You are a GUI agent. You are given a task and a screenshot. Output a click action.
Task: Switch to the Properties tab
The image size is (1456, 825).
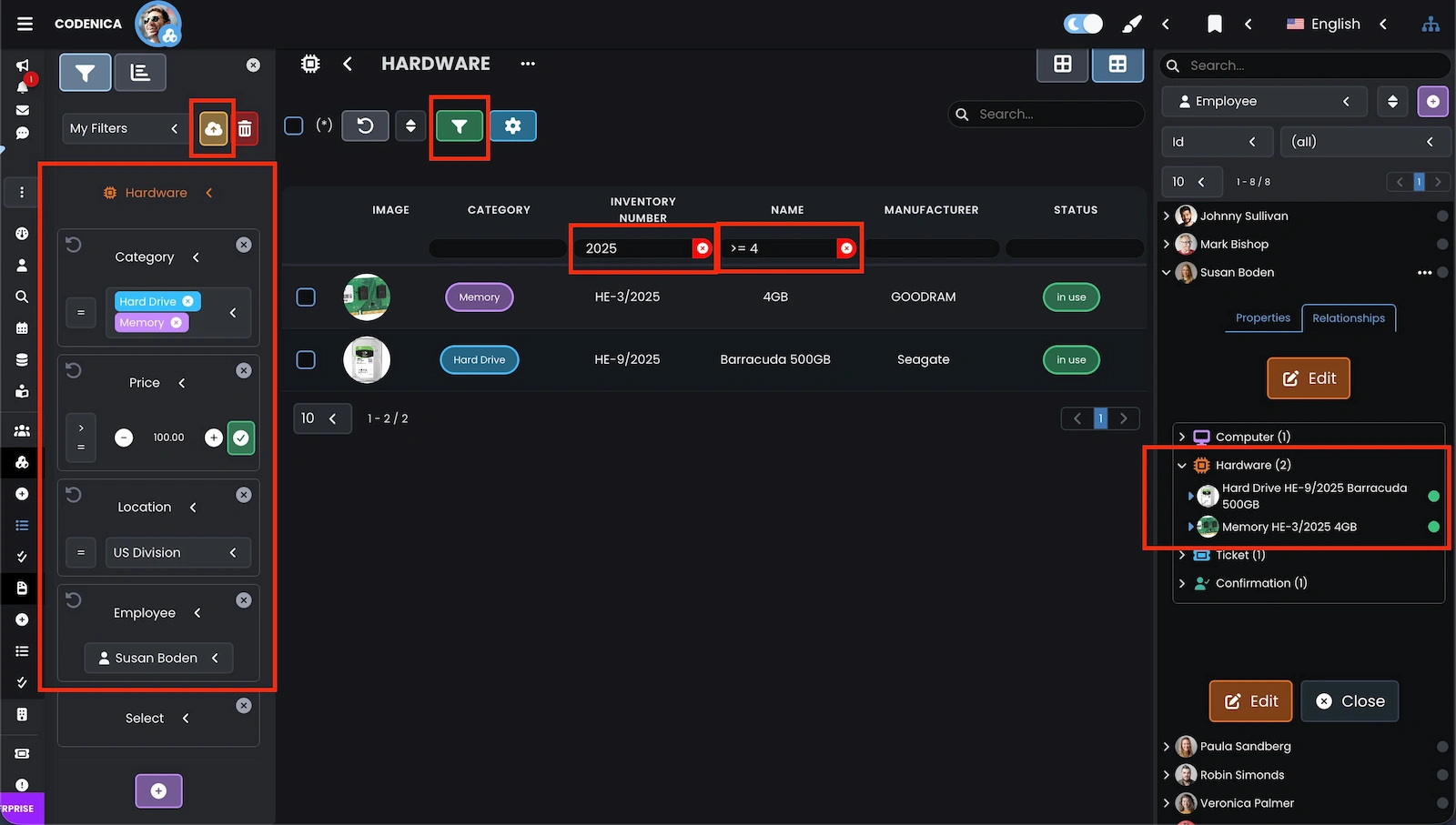pos(1262,318)
